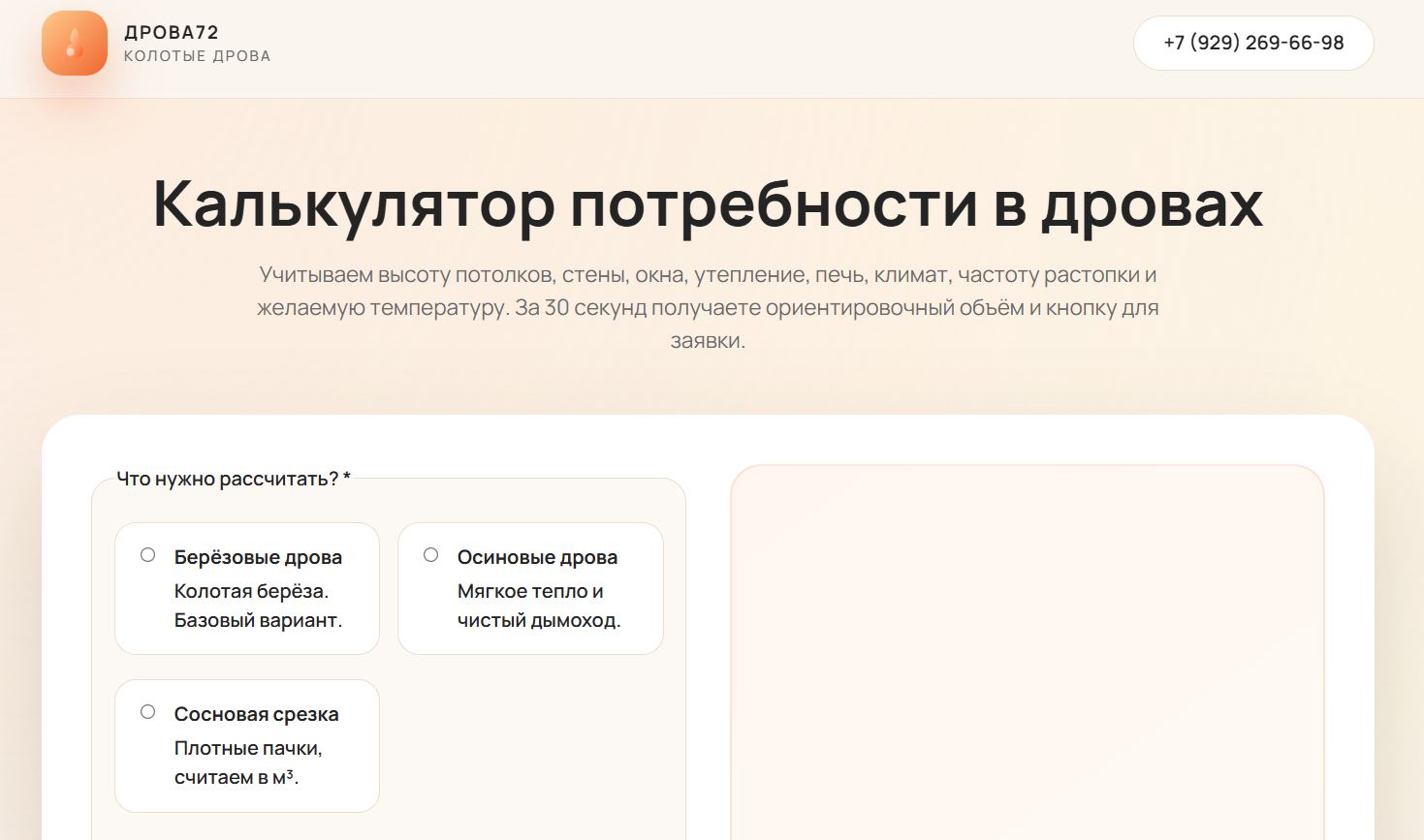Call the +7 (929) 269-66-98 phone button
1424x840 pixels.
click(x=1252, y=43)
